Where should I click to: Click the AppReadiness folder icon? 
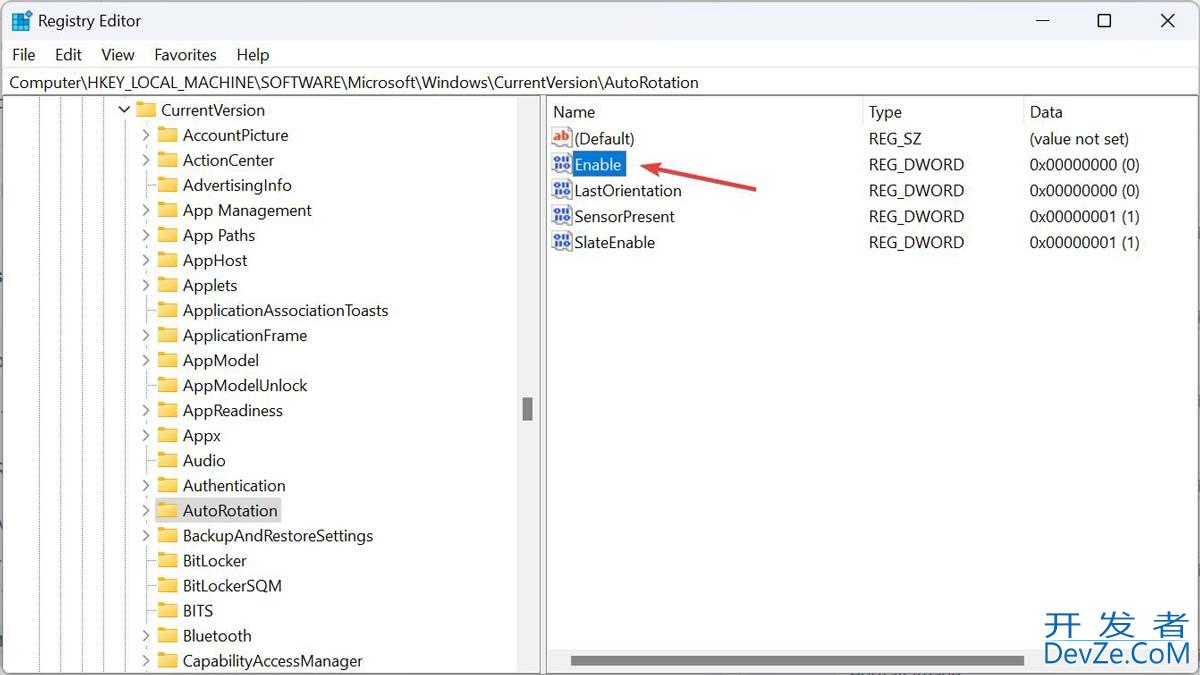167,410
